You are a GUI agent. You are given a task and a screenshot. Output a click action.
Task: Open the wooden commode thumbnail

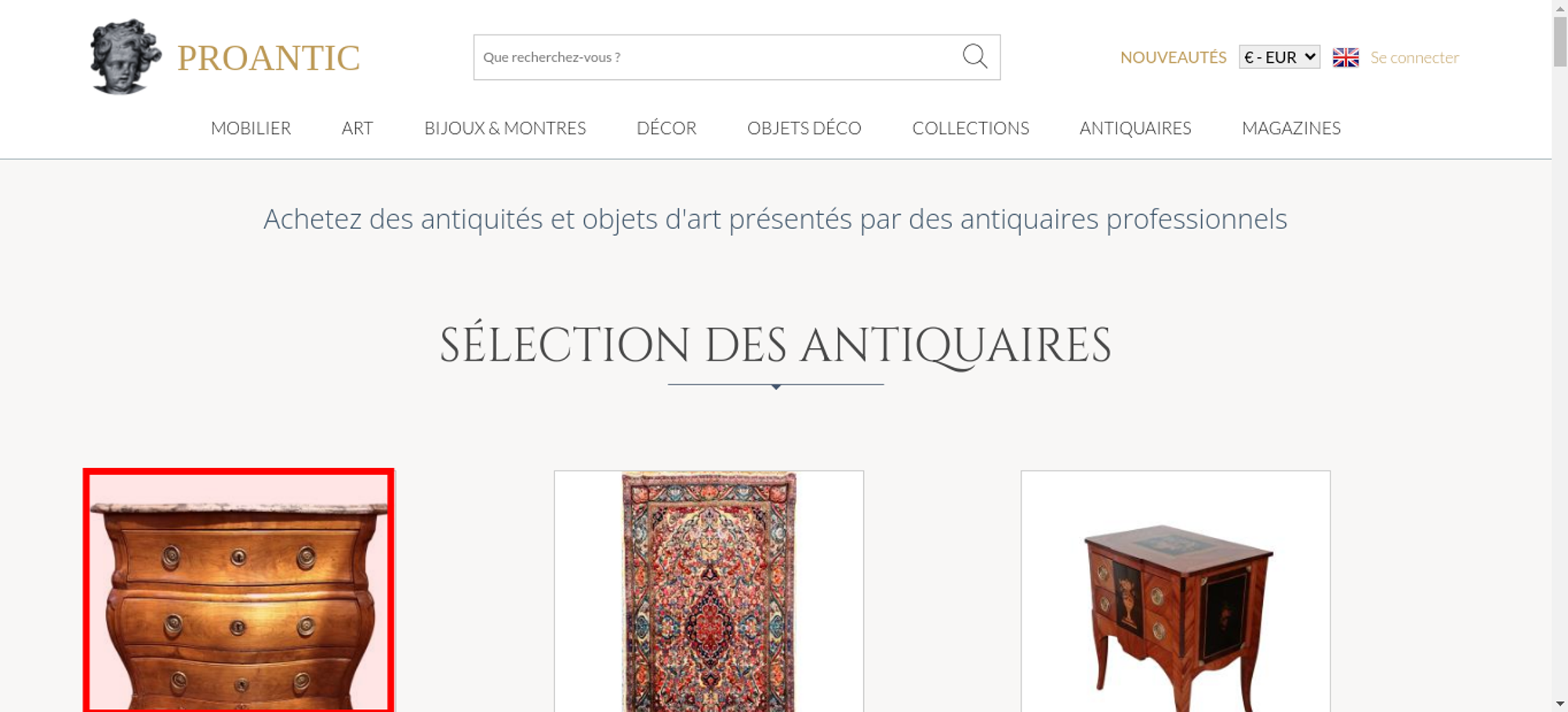(x=238, y=592)
